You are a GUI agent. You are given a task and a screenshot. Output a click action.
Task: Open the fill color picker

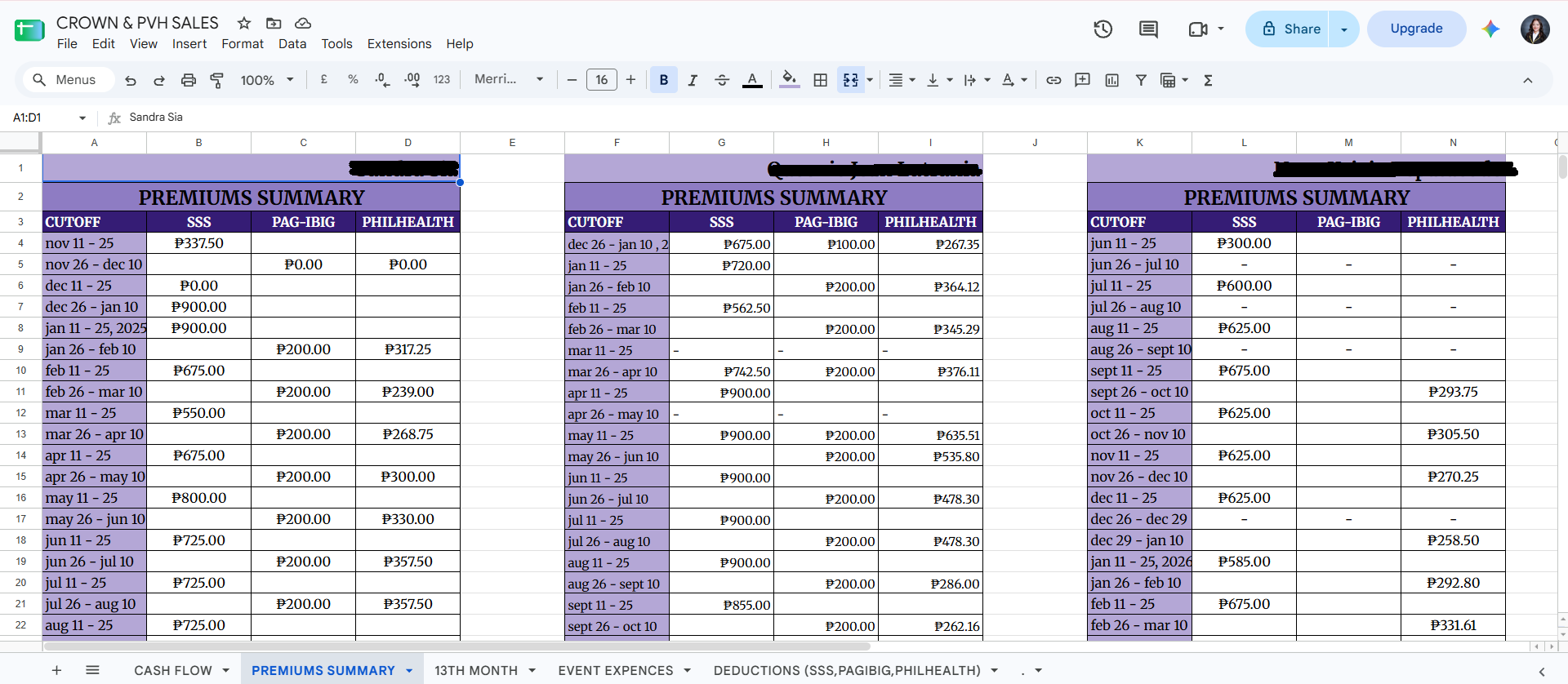coord(789,80)
